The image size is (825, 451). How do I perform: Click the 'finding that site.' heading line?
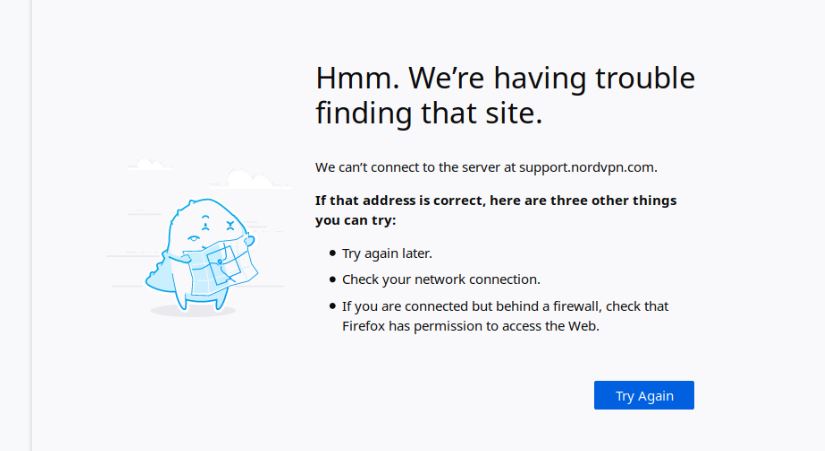tap(429, 113)
